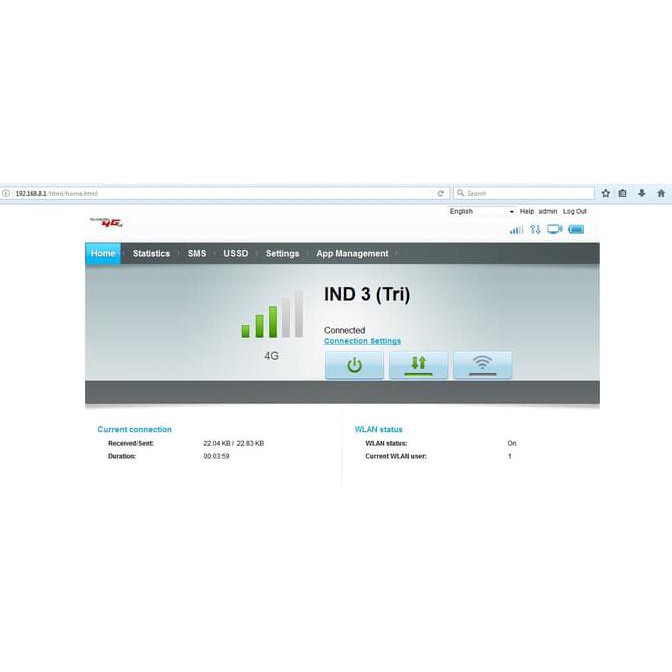Click the WLAN status value On
The width and height of the screenshot is (672, 672).
[512, 443]
